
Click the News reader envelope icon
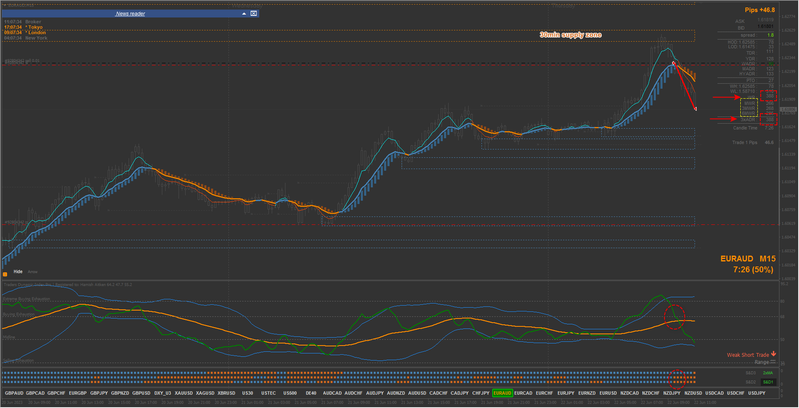click(x=253, y=14)
